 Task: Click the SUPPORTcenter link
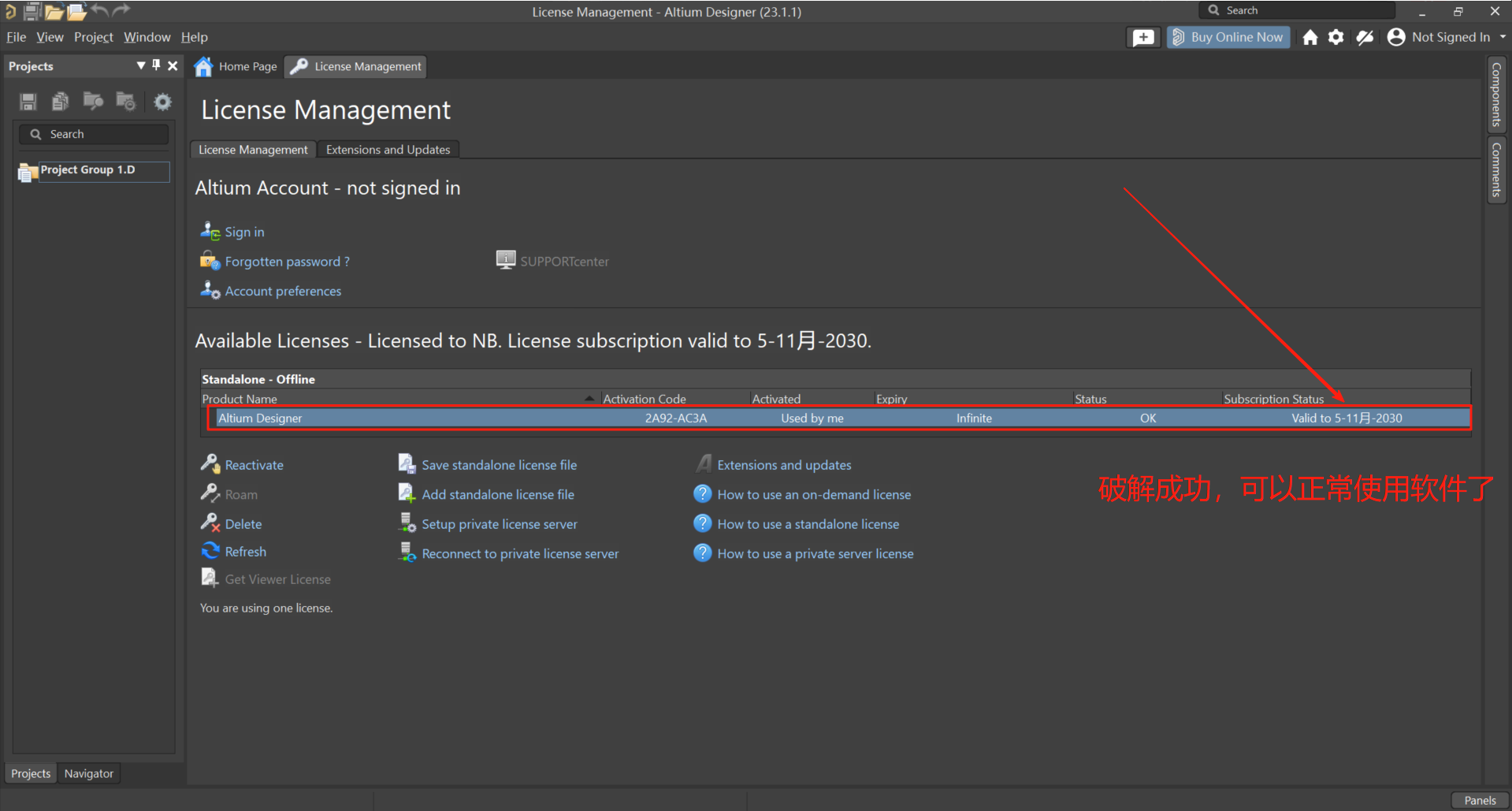[x=564, y=262]
